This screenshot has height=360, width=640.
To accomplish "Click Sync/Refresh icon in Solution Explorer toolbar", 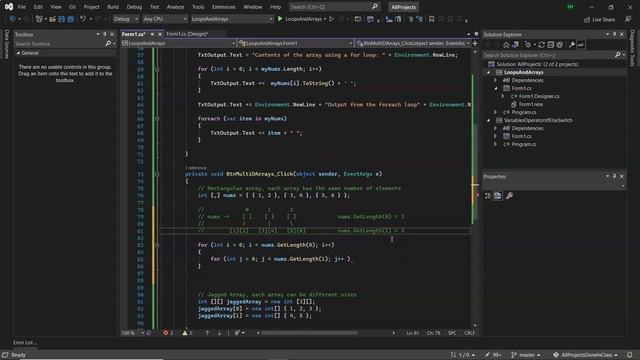I will pos(542,44).
